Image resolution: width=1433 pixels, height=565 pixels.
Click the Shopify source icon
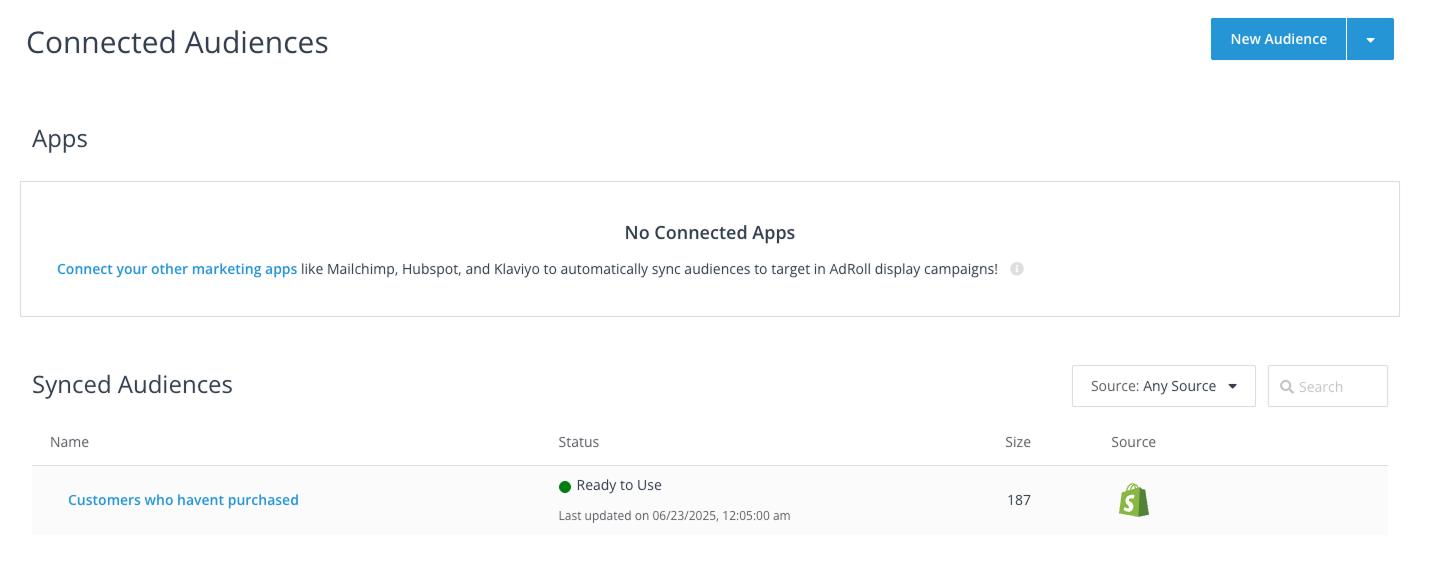(x=1133, y=500)
